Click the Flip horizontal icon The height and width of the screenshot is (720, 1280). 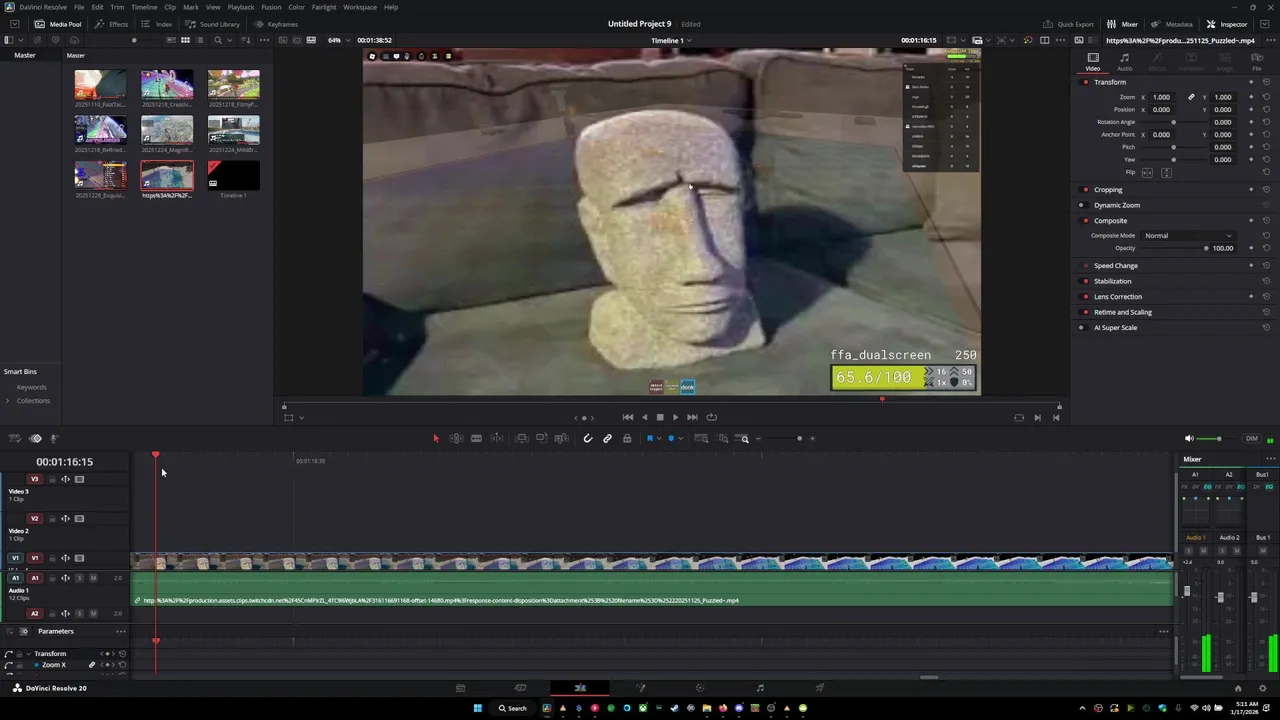click(1147, 172)
